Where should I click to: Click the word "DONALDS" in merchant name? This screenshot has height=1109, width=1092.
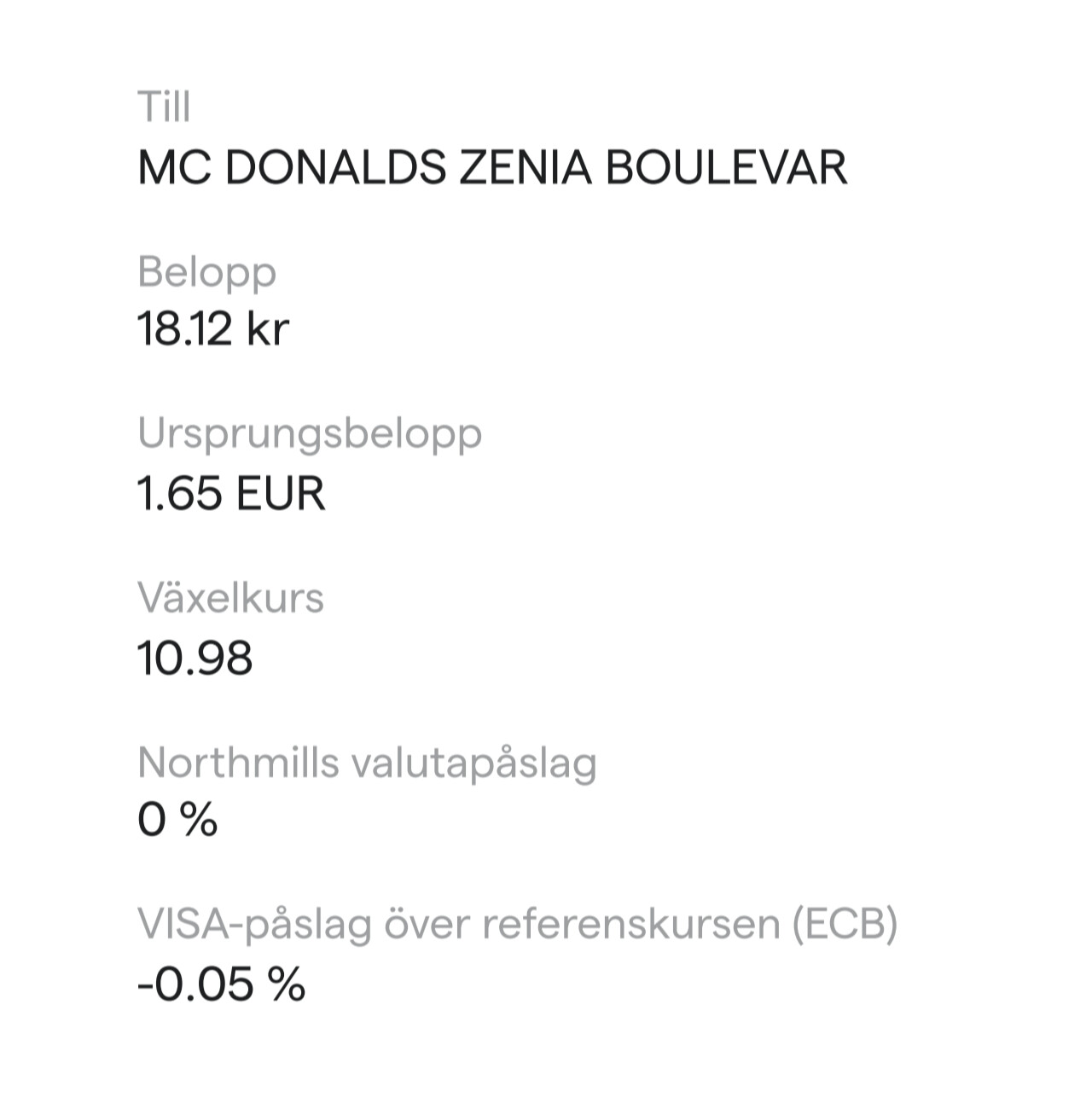click(335, 167)
